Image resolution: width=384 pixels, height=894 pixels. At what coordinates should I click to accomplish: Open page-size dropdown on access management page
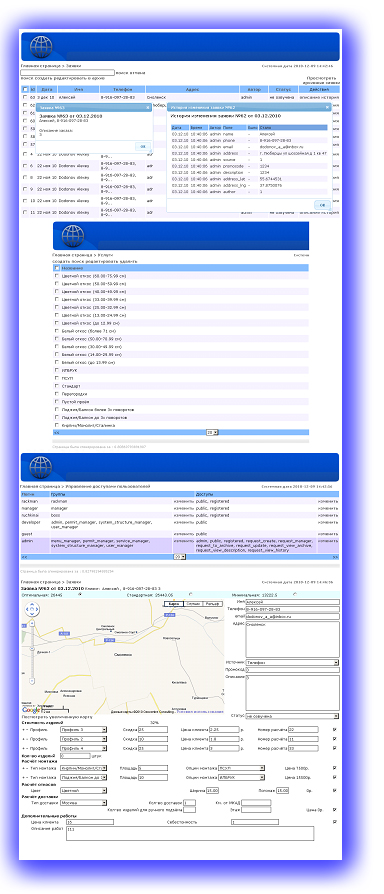point(180,556)
